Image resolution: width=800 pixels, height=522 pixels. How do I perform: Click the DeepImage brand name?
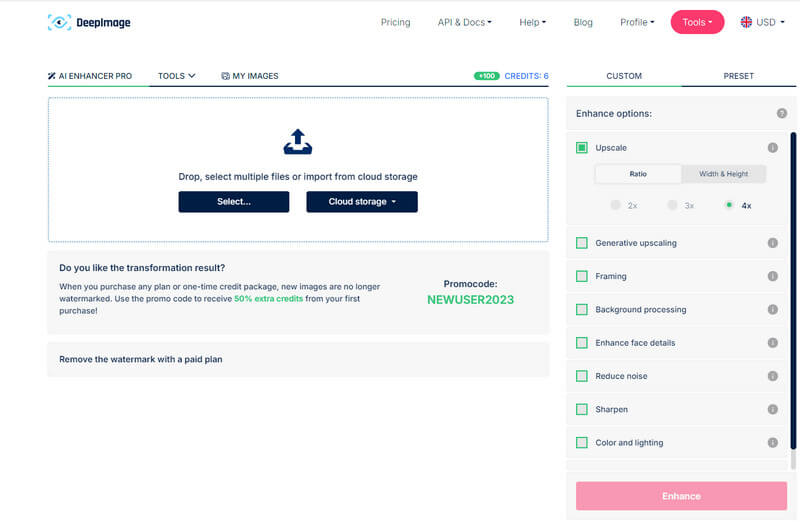coord(104,22)
